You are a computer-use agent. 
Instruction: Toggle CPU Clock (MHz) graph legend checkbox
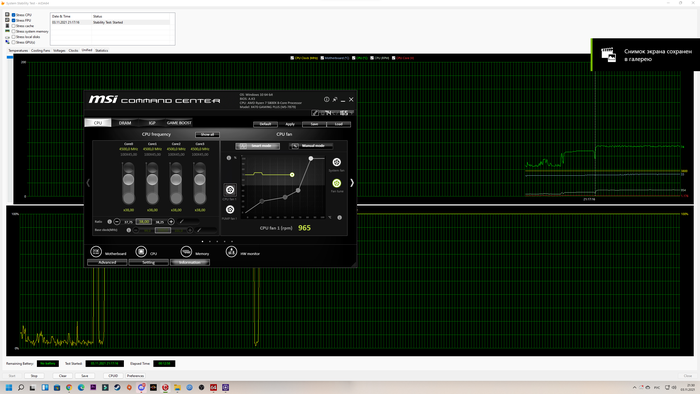coord(292,58)
